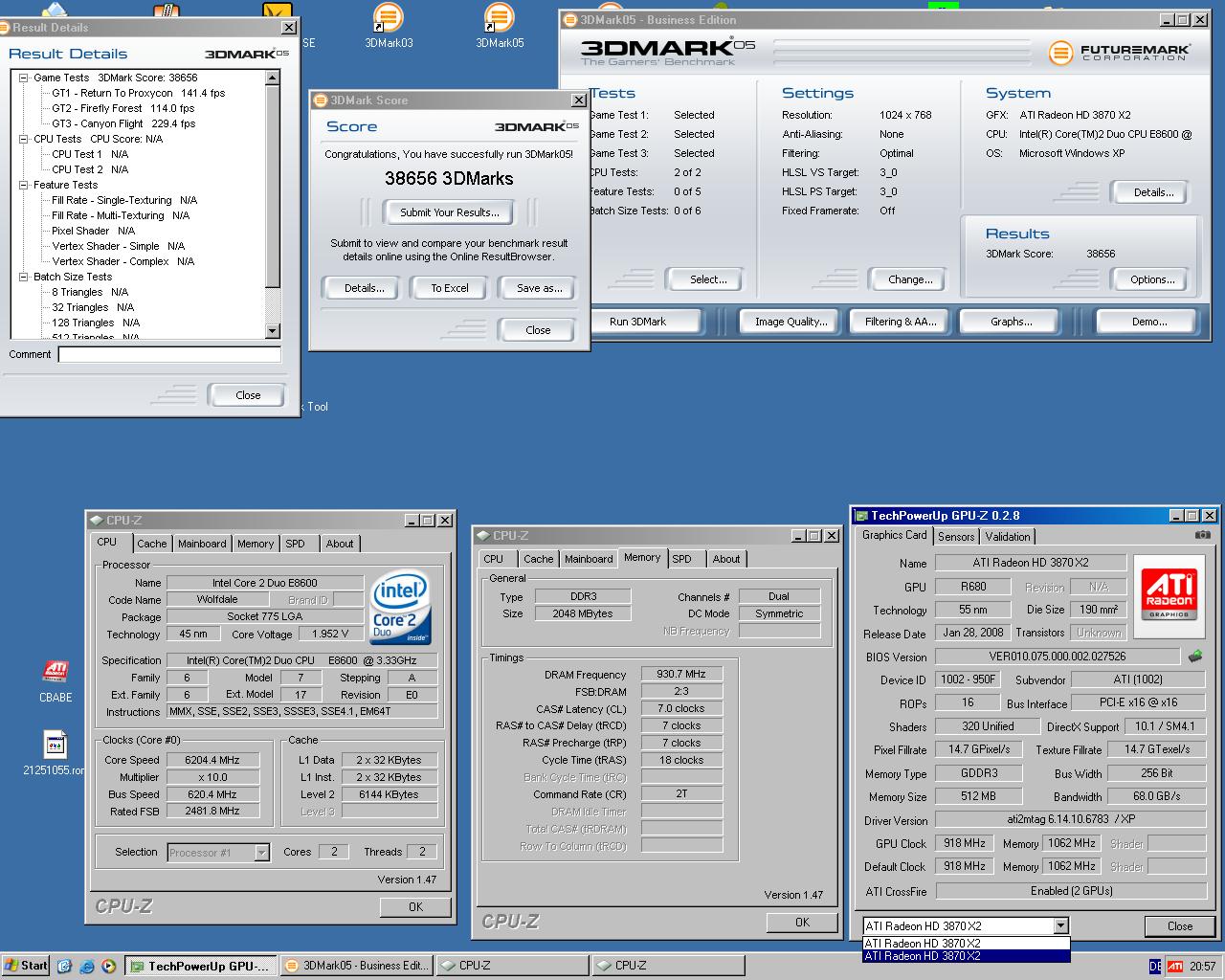Screen dimensions: 1225x980
Task: Click the GPU-Z BIOS save icon
Action: pos(1195,657)
